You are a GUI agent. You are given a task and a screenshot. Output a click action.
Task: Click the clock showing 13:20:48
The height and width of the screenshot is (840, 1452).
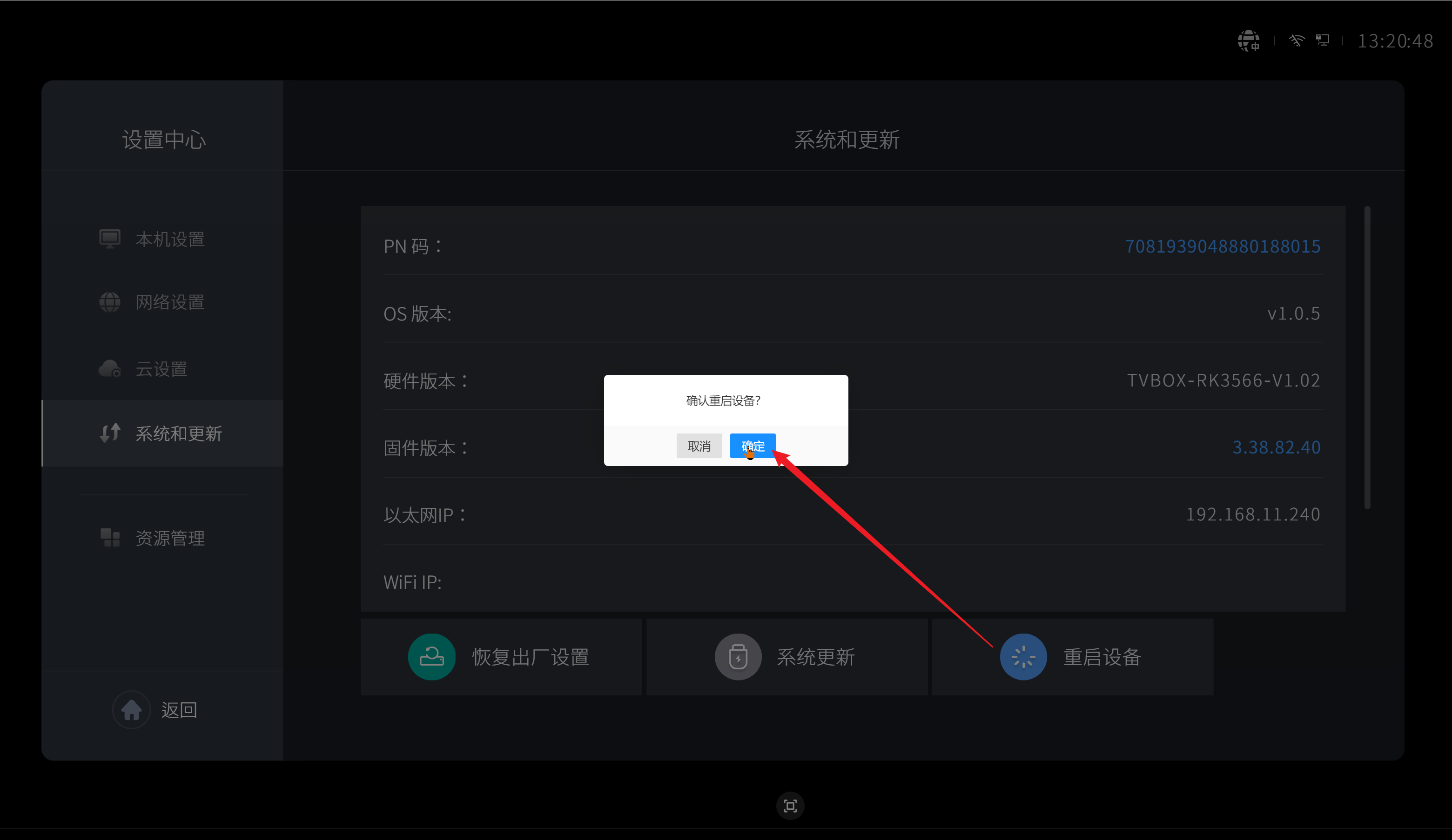(1395, 41)
